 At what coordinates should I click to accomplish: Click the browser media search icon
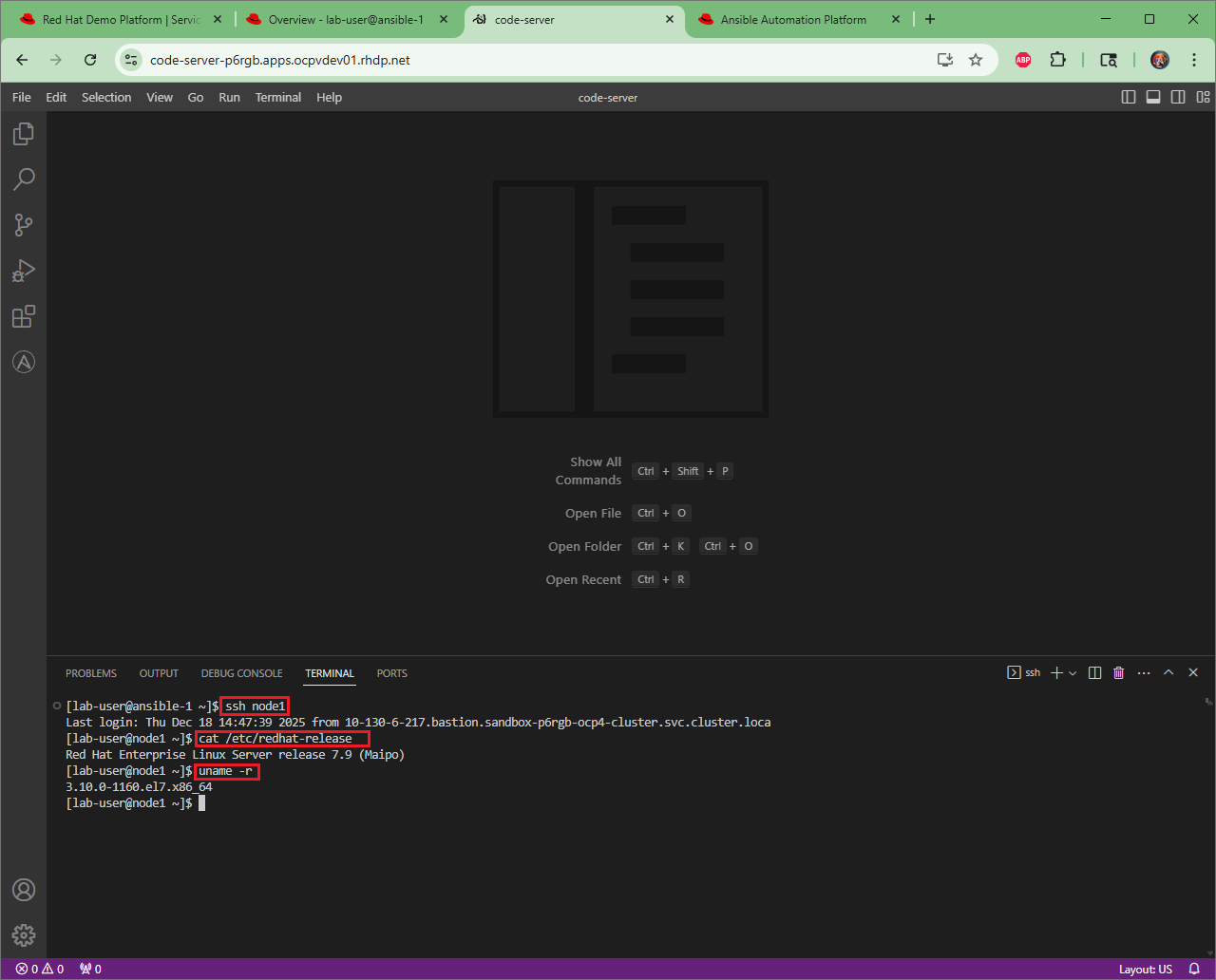[1109, 60]
